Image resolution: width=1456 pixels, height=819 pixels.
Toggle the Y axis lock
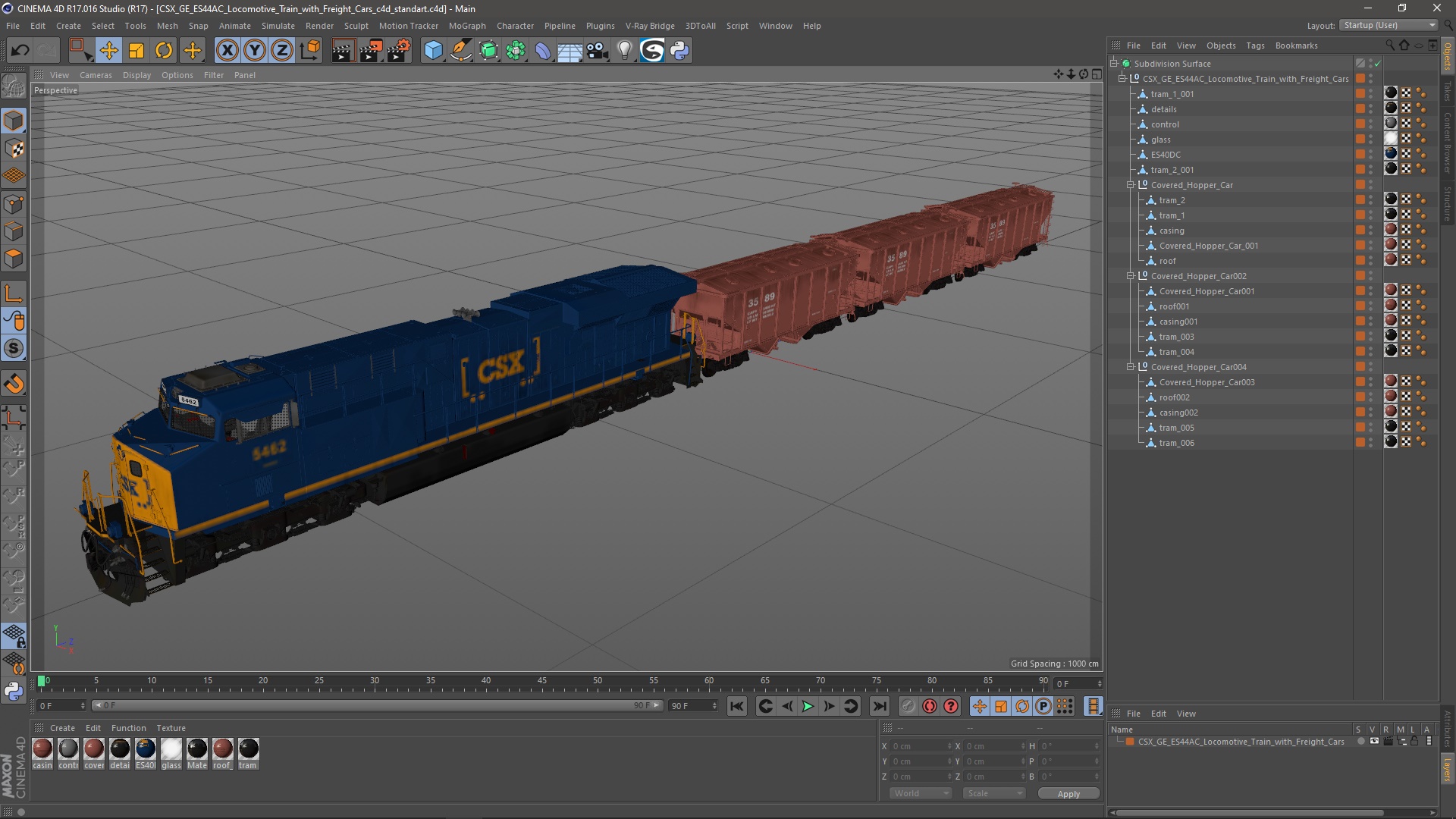255,51
